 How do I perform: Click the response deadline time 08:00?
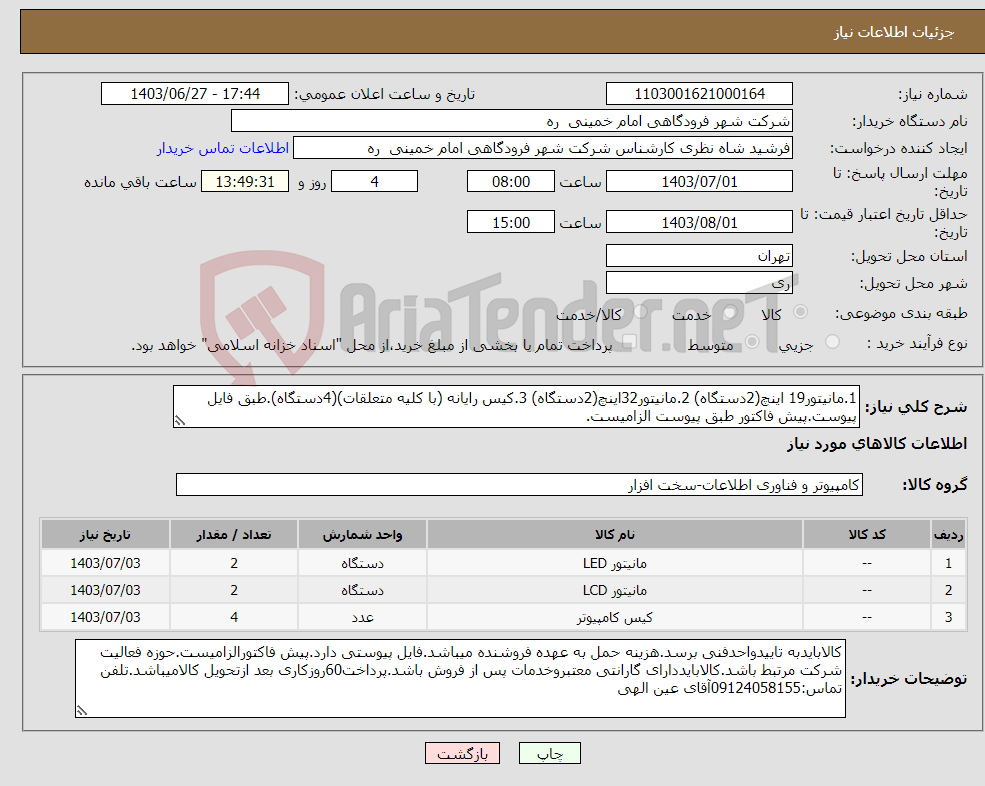(x=511, y=182)
